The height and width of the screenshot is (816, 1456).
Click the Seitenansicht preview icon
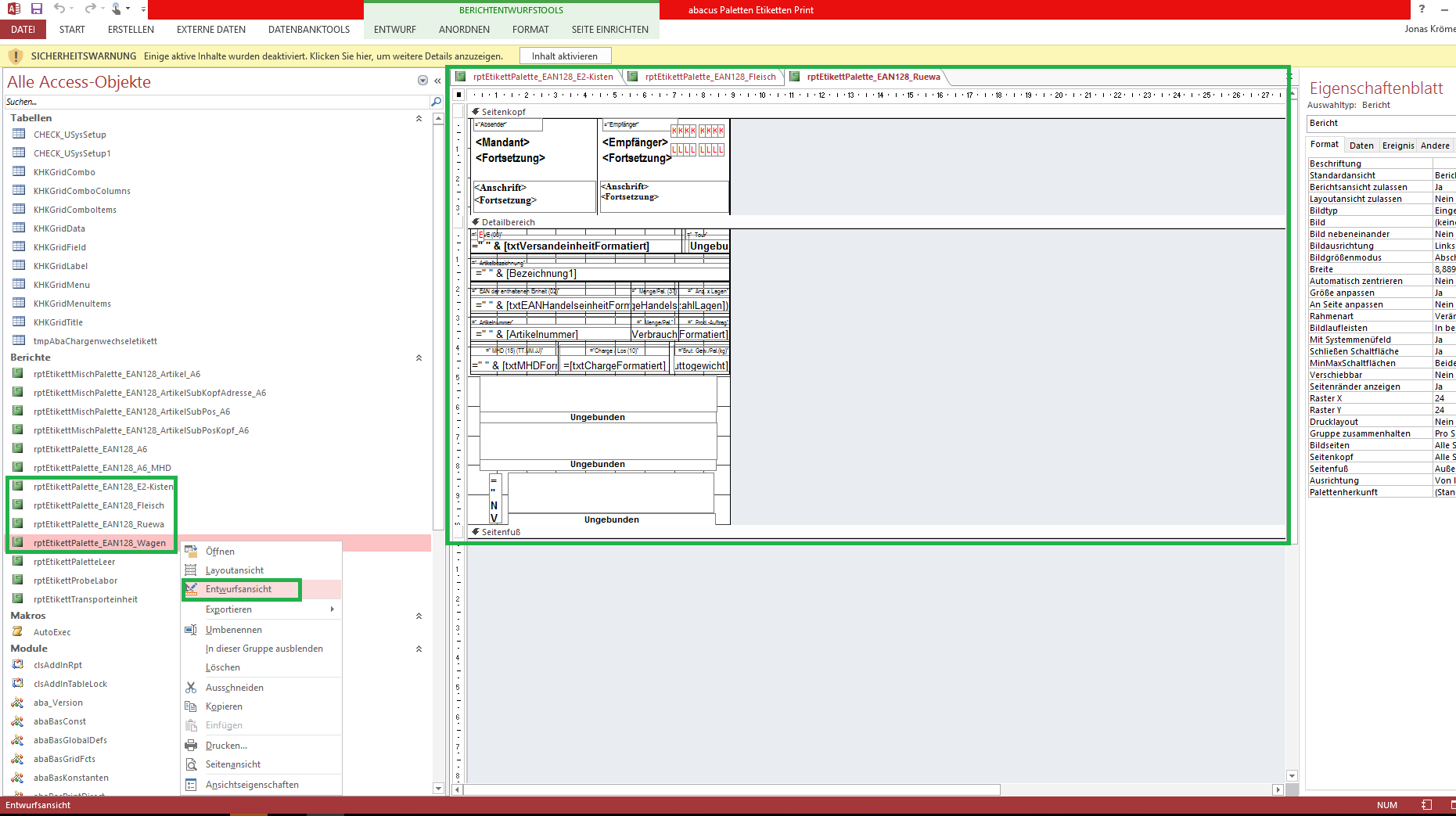(x=191, y=764)
